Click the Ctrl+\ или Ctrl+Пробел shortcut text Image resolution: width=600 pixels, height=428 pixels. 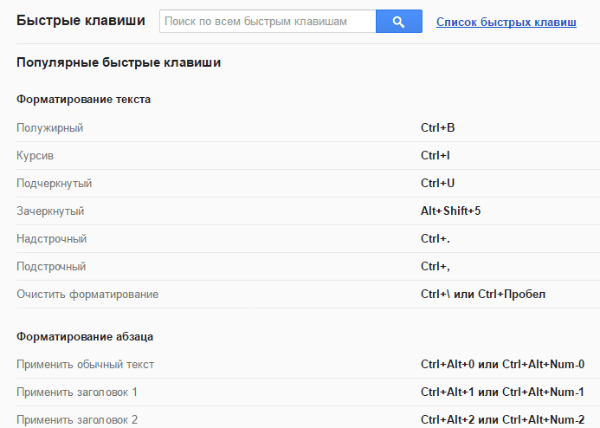483,294
